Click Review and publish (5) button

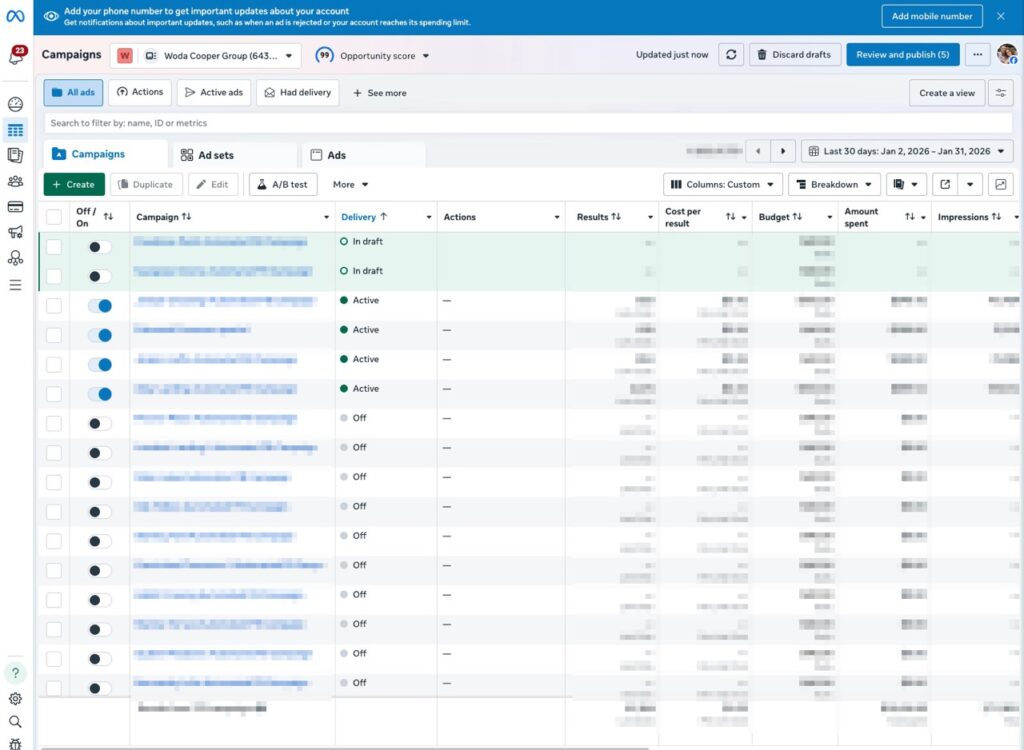coord(902,55)
